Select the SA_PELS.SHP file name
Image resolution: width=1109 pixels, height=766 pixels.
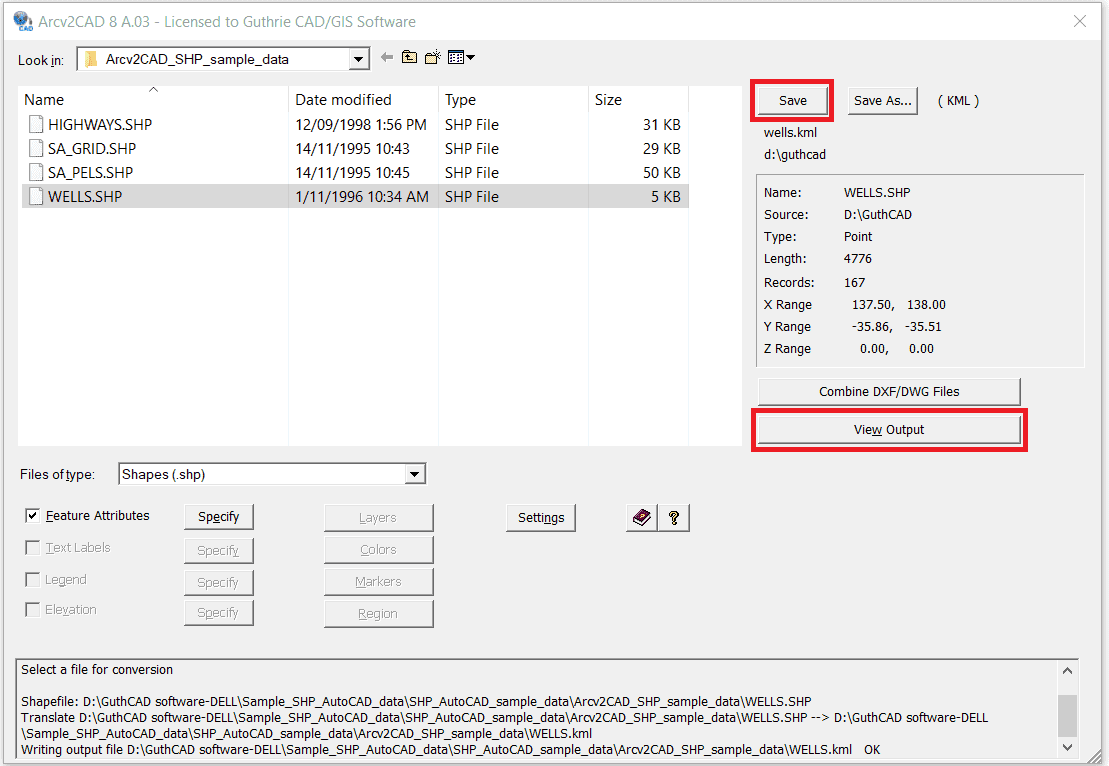91,173
